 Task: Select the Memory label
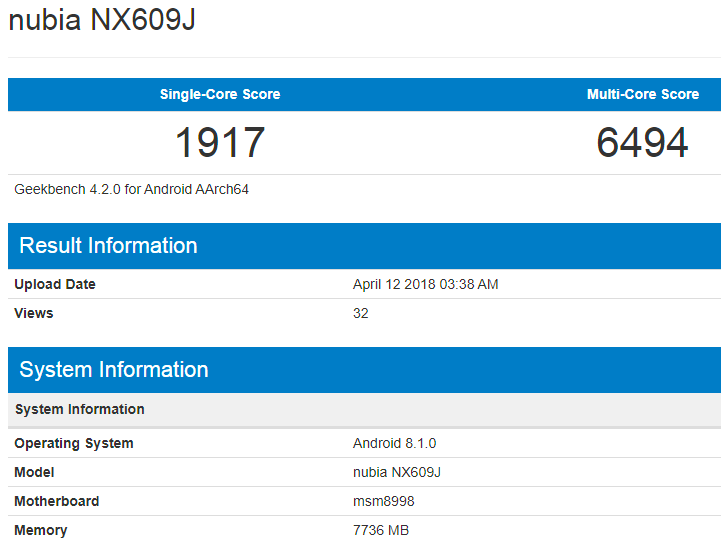tap(40, 530)
